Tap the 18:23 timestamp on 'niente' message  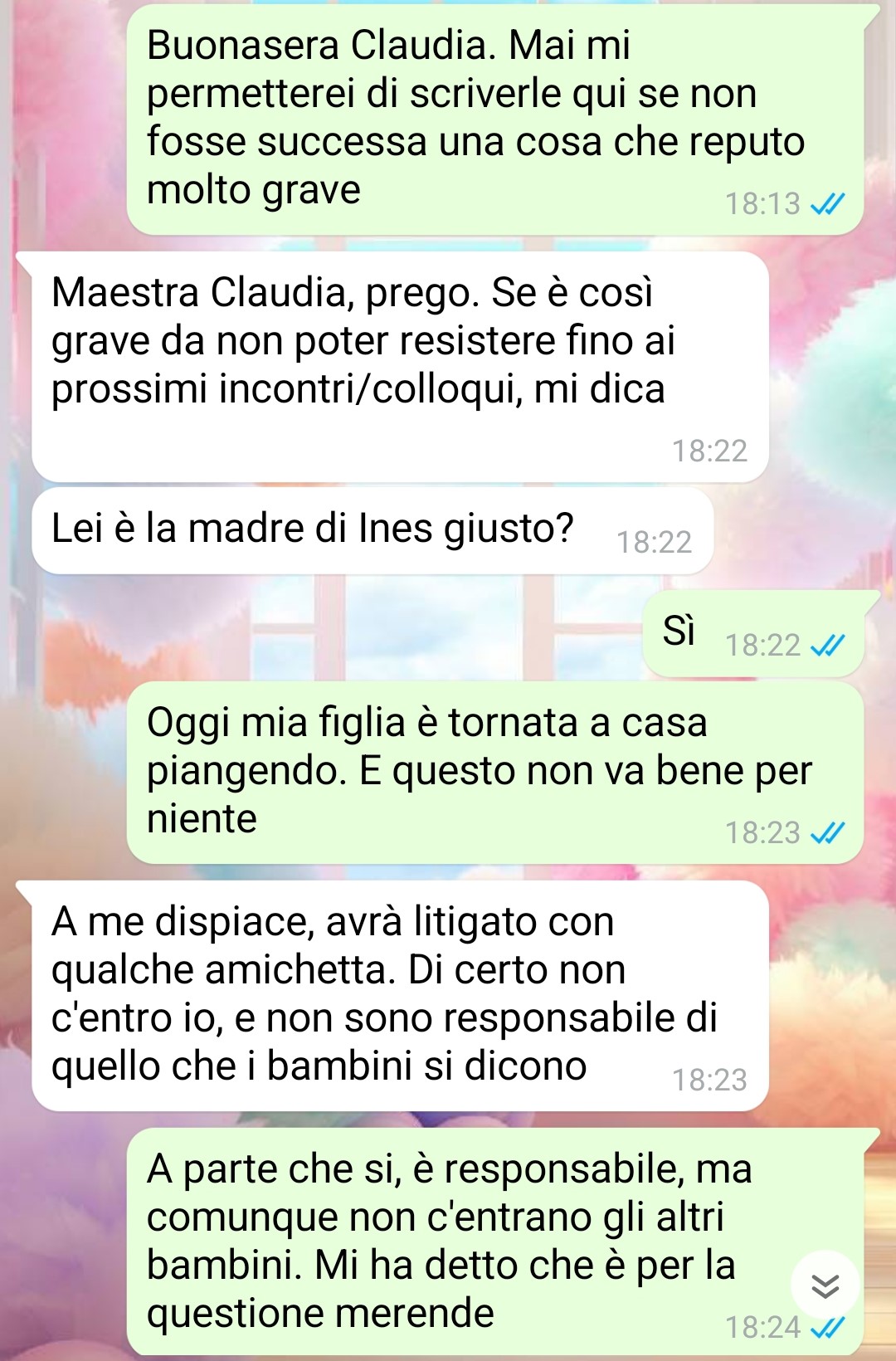click(762, 832)
